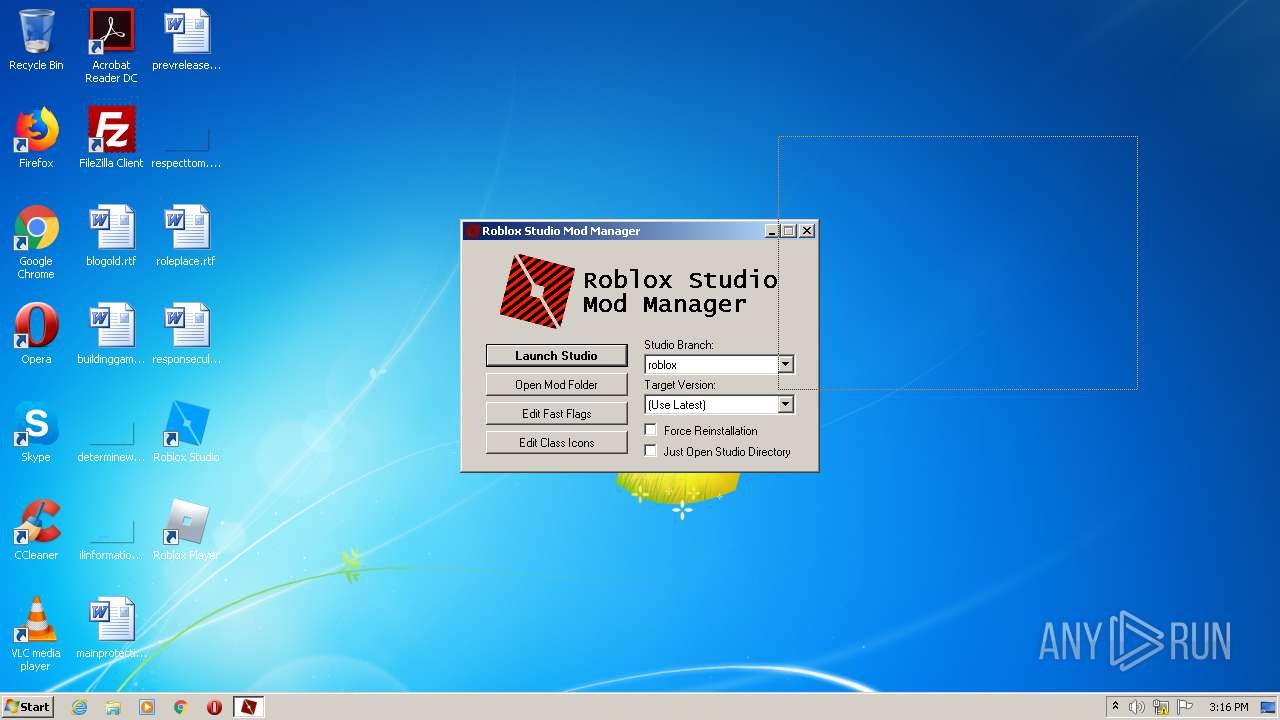The width and height of the screenshot is (1280, 720).
Task: Open VLC media player shortcut
Action: (x=36, y=634)
